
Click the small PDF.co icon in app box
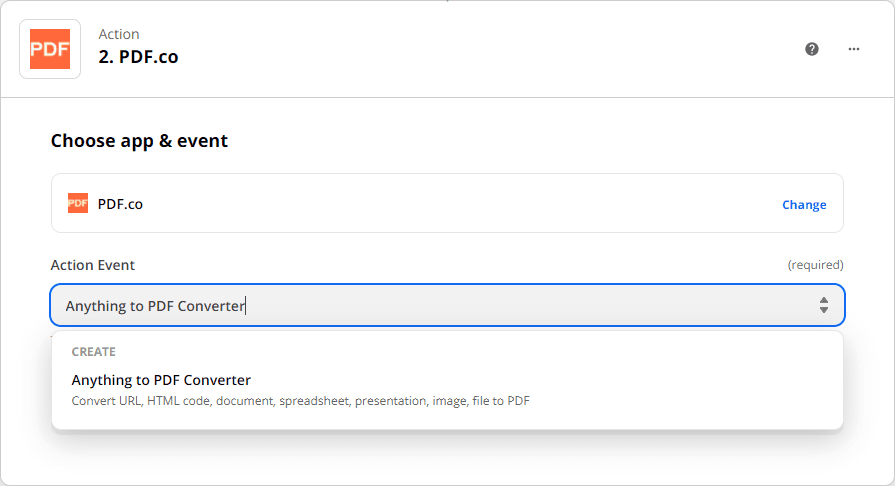[78, 204]
